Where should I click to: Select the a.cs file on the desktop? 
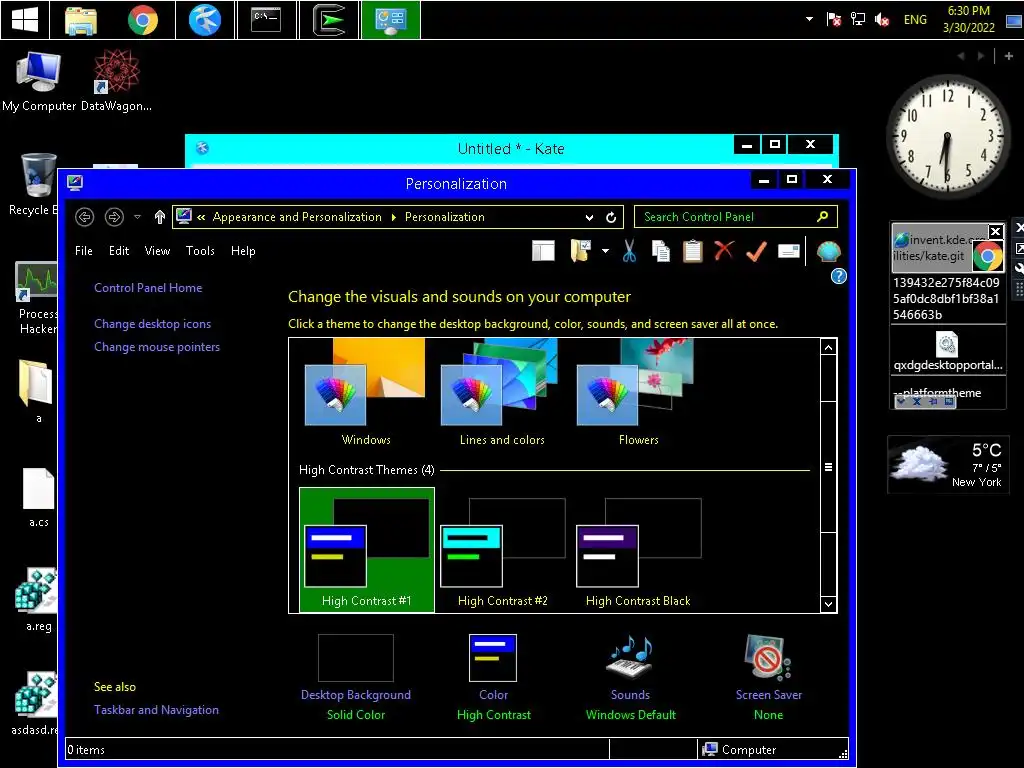coord(39,498)
